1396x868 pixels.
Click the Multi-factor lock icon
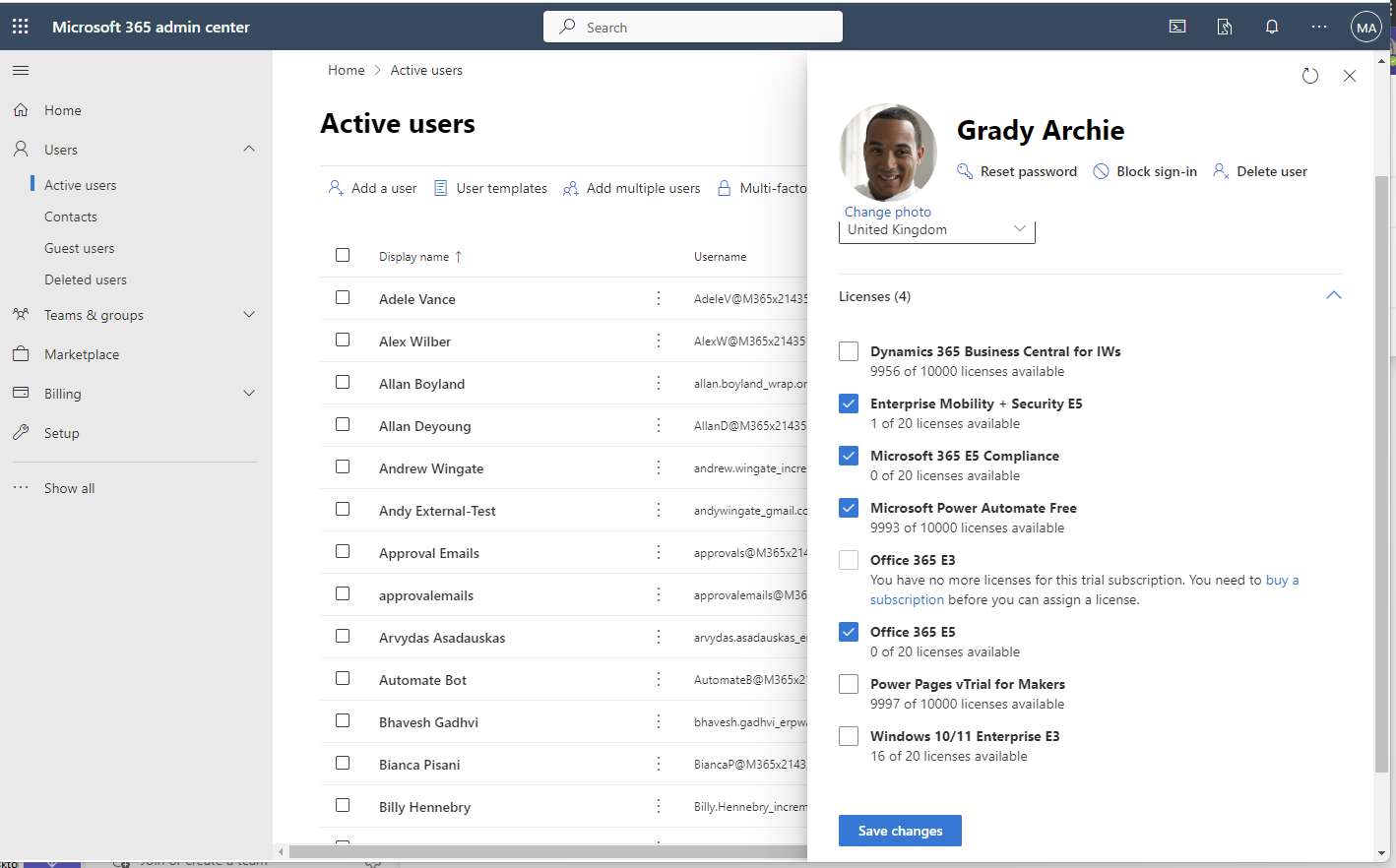click(x=725, y=188)
